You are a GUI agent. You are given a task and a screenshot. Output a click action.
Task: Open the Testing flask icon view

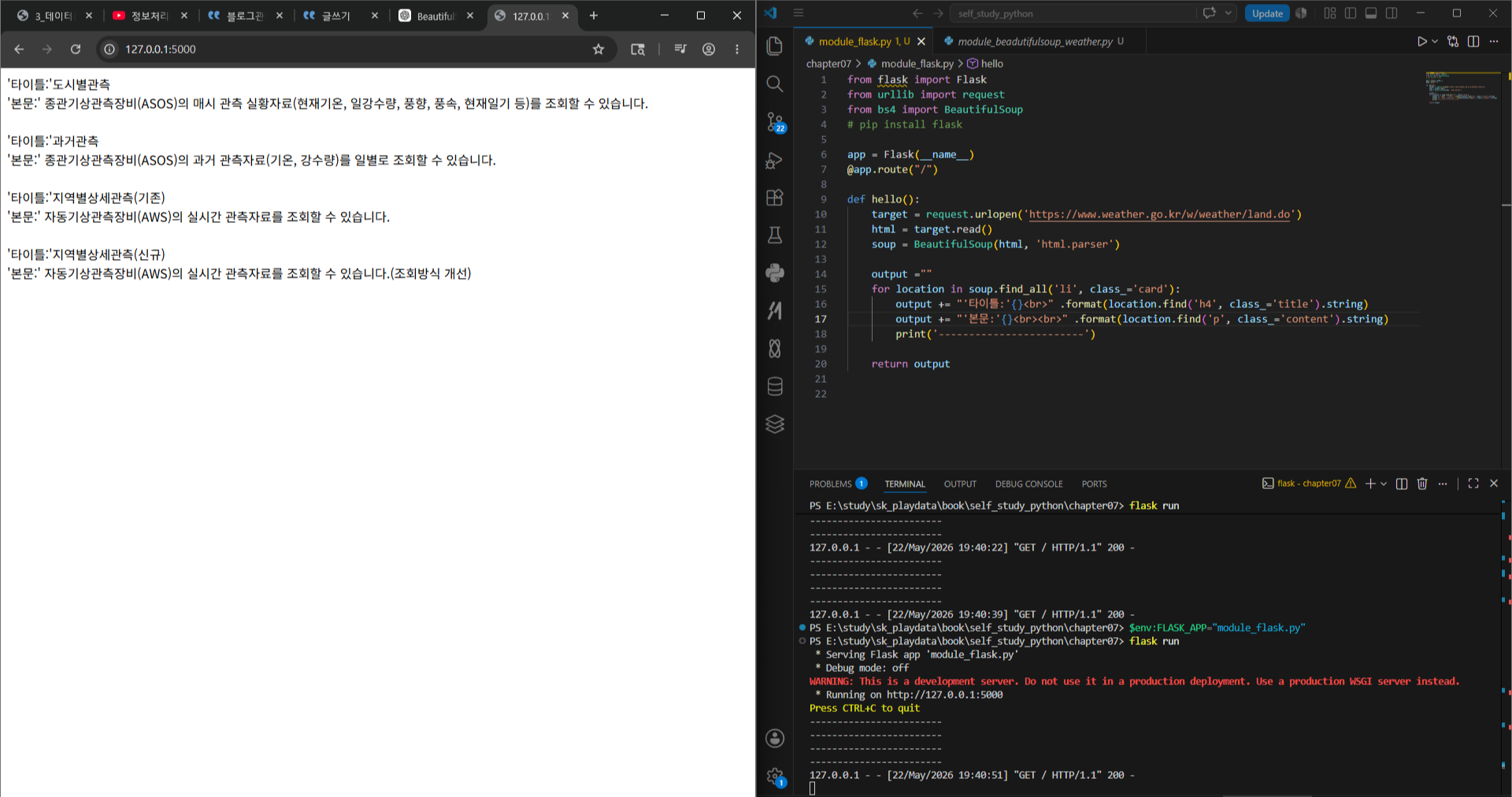[x=775, y=235]
